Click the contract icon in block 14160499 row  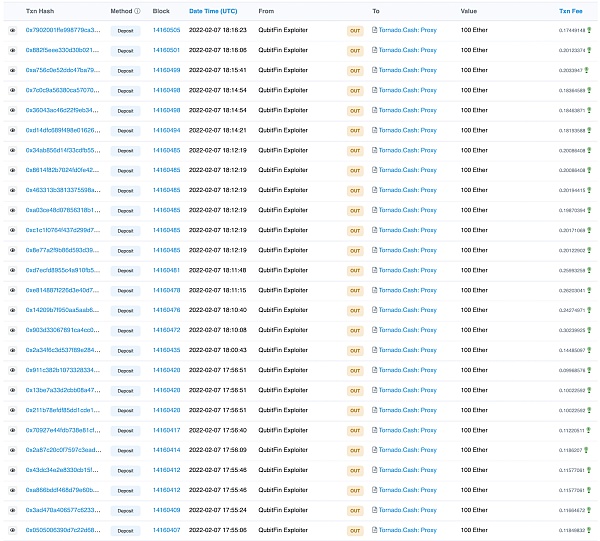pos(374,70)
